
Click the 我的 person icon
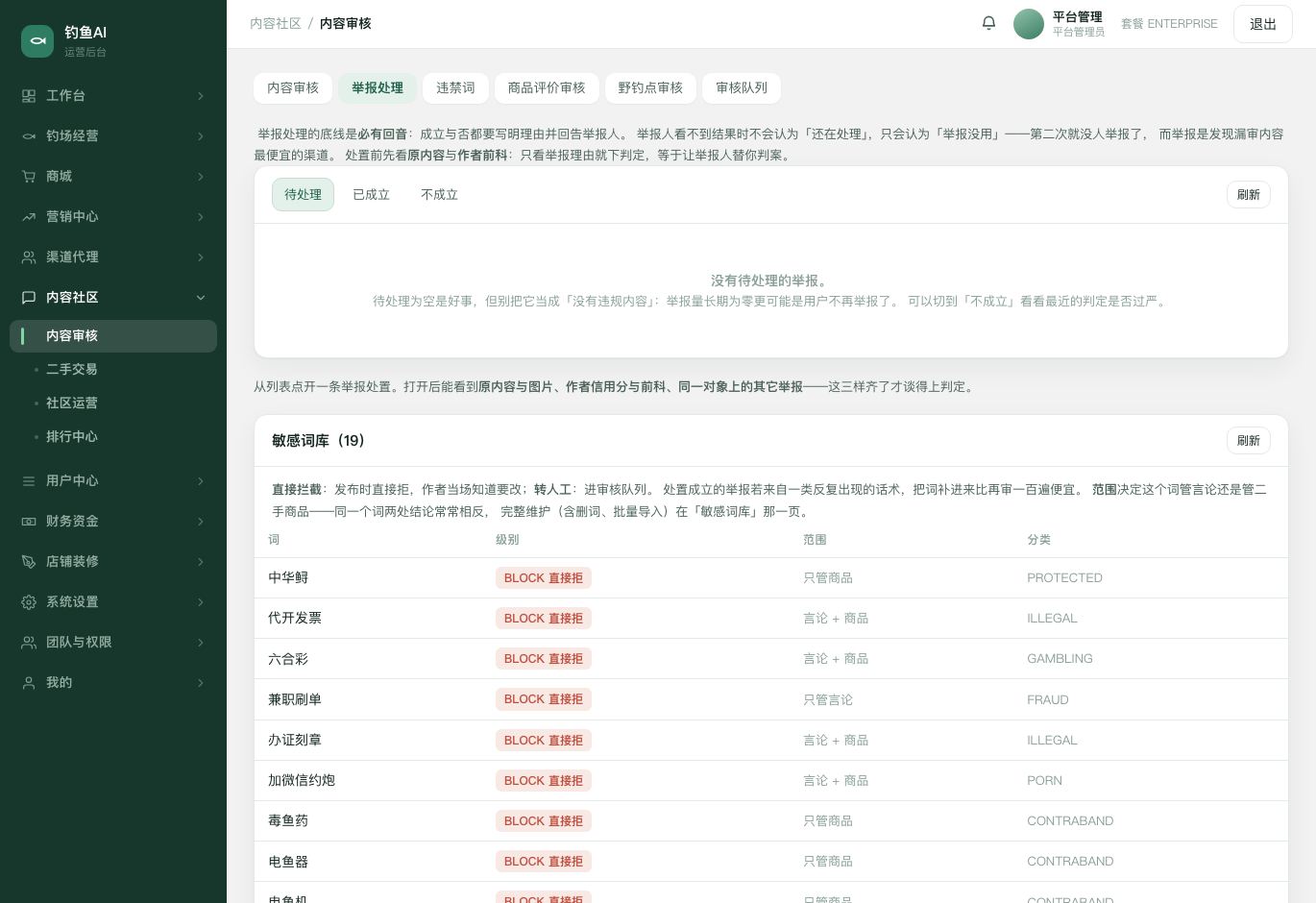pyautogui.click(x=29, y=683)
